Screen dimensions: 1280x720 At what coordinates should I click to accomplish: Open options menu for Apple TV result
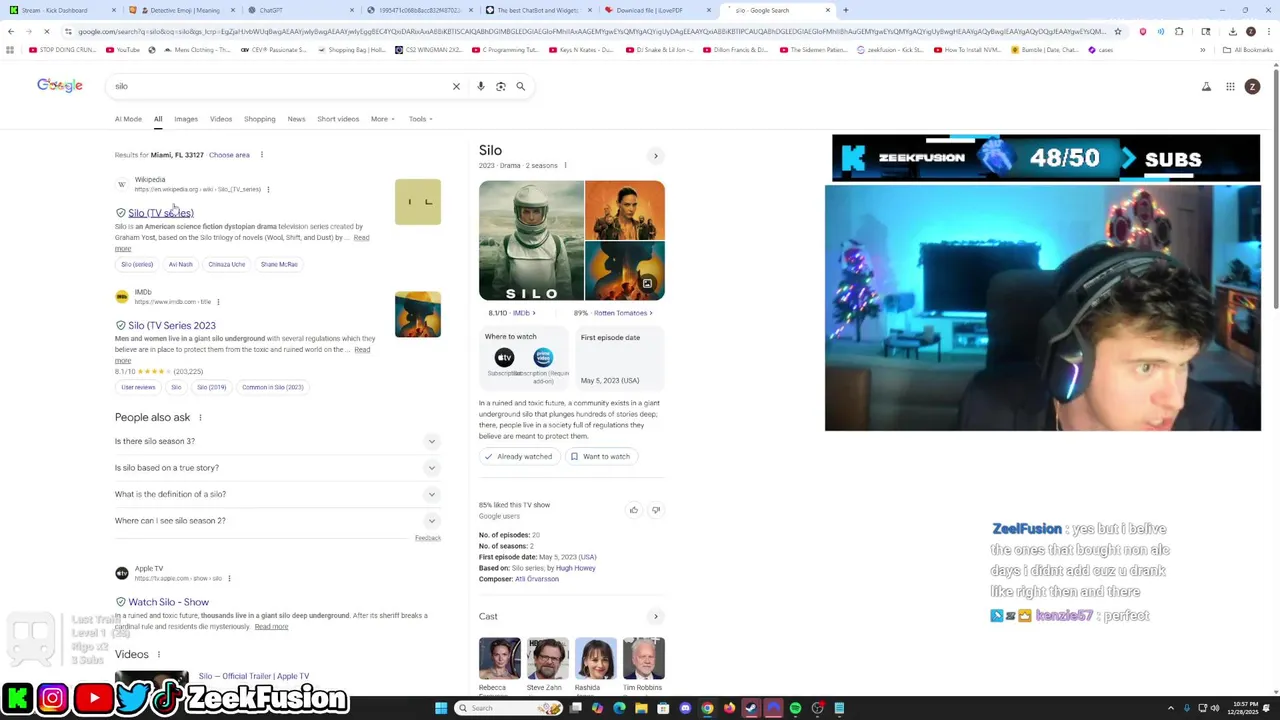229,578
